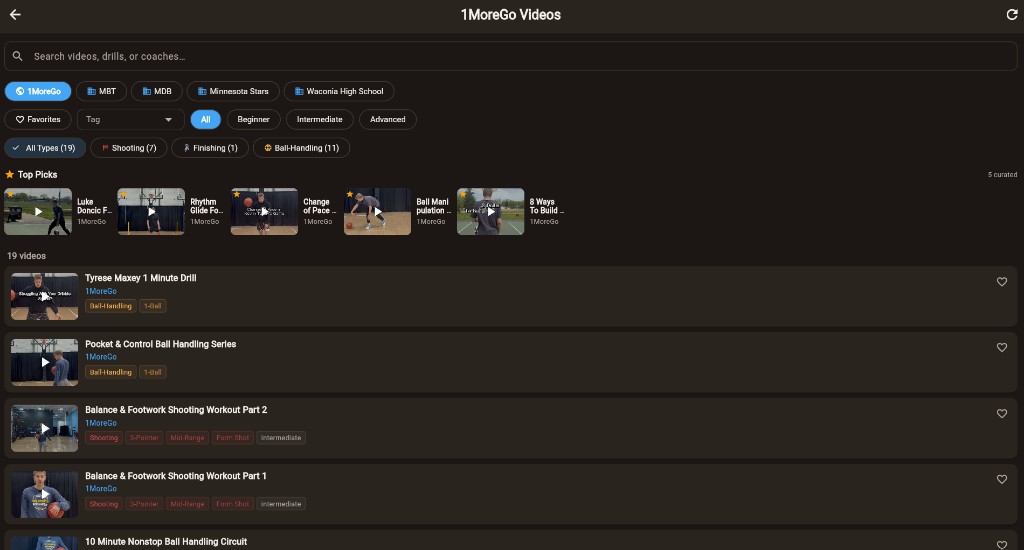Viewport: 1024px width, 550px height.
Task: Favorite 10 Minute Nonstop Ball Handling Circuit
Action: (x=1002, y=544)
